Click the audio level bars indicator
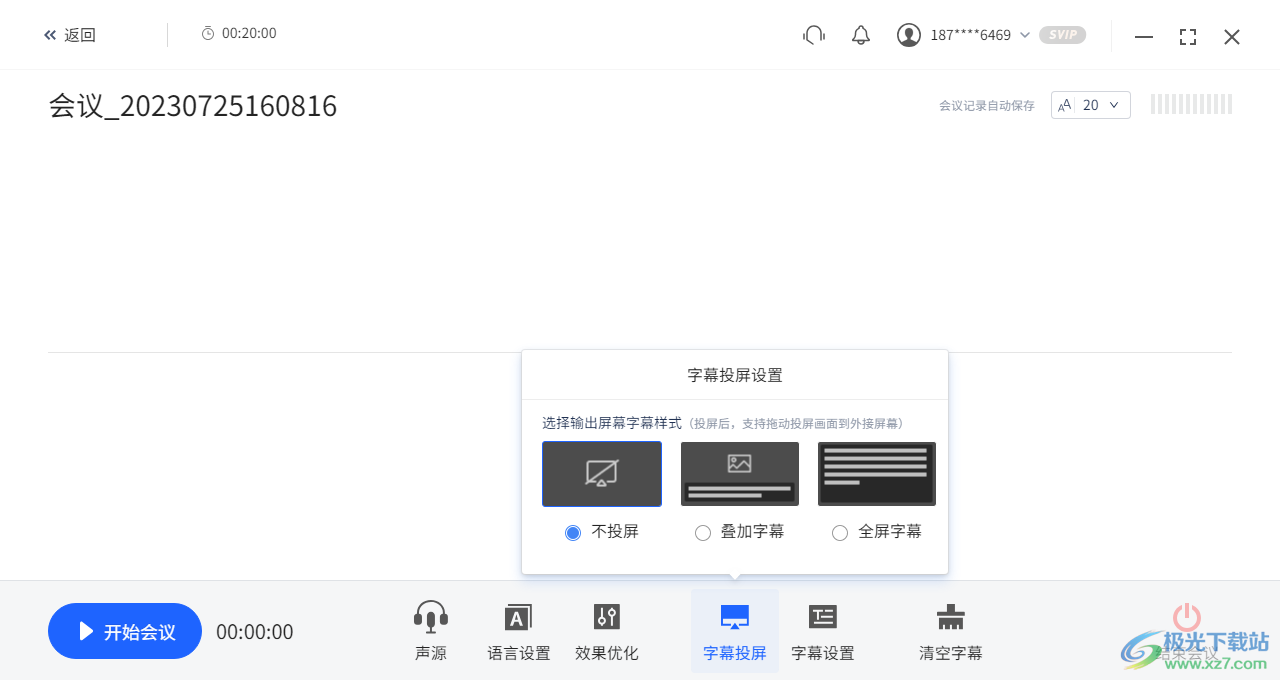Image resolution: width=1280 pixels, height=680 pixels. click(x=1190, y=103)
